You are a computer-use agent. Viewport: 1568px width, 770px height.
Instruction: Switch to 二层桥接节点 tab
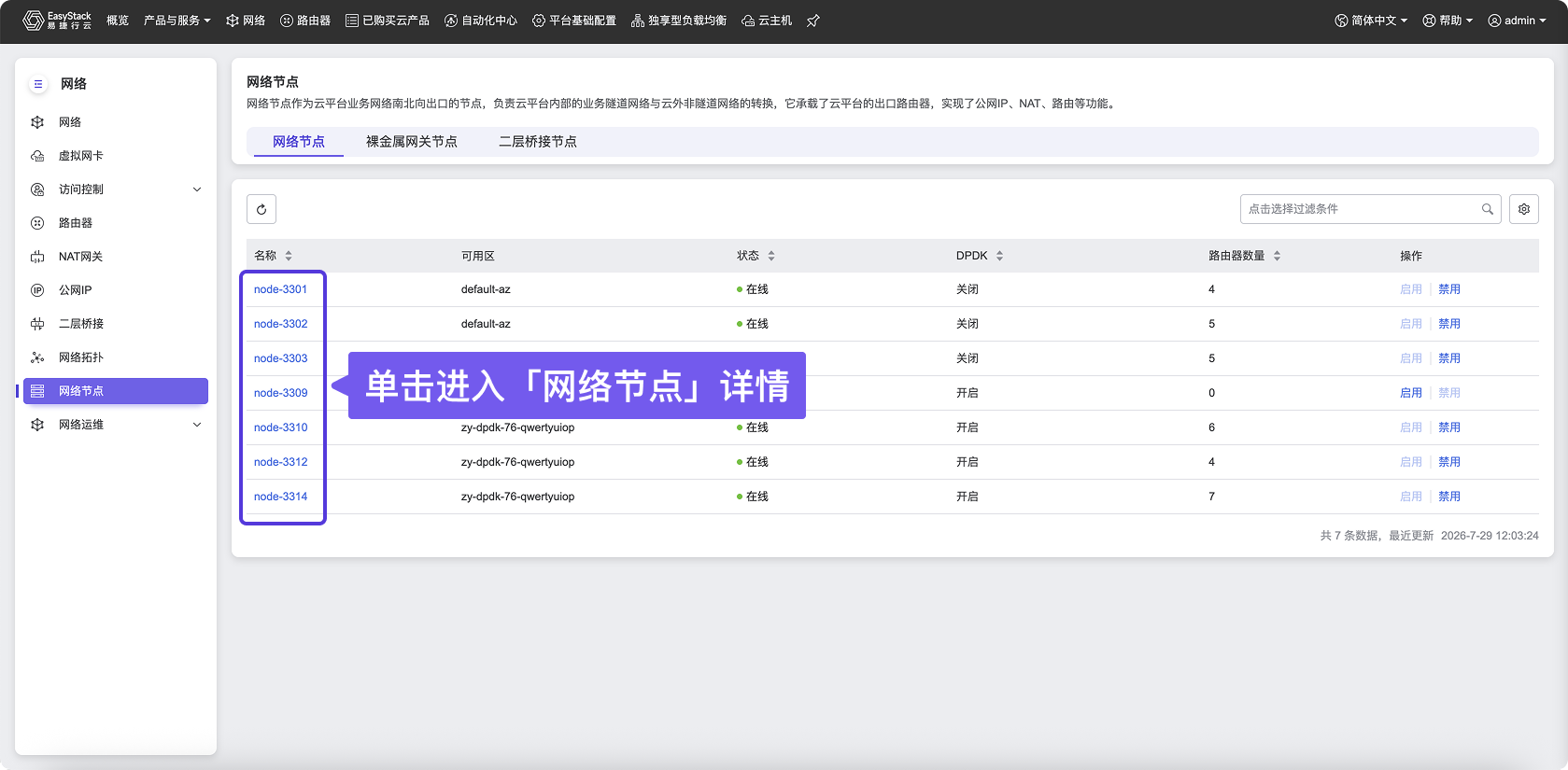coord(538,142)
